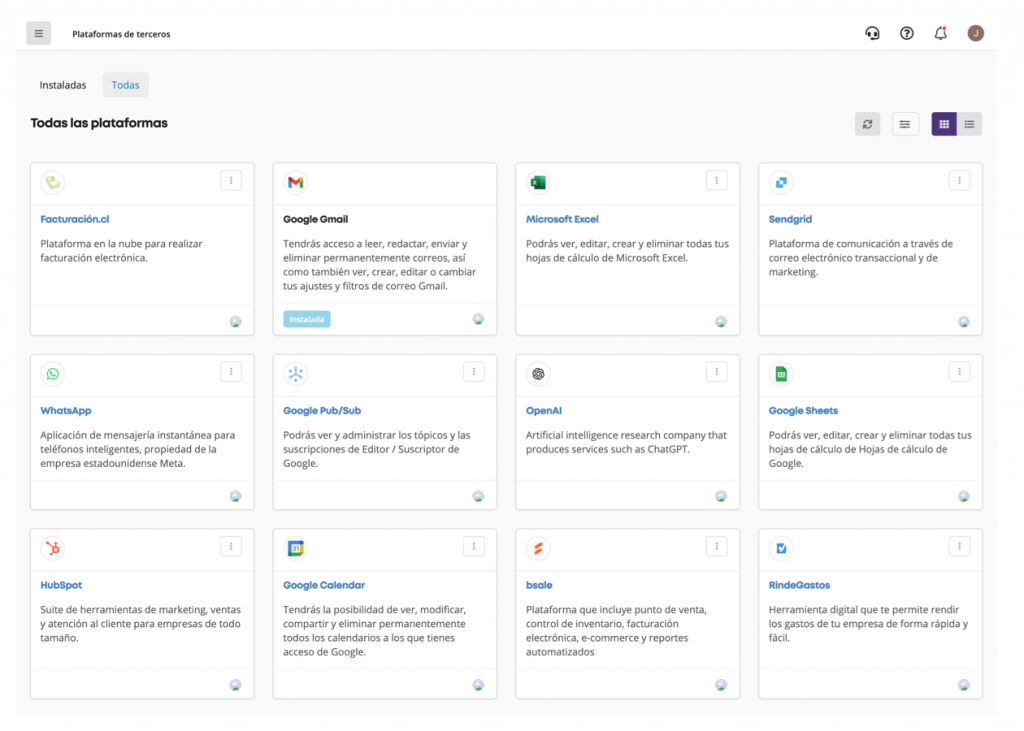Open OpenAI card options menu

pyautogui.click(x=716, y=372)
